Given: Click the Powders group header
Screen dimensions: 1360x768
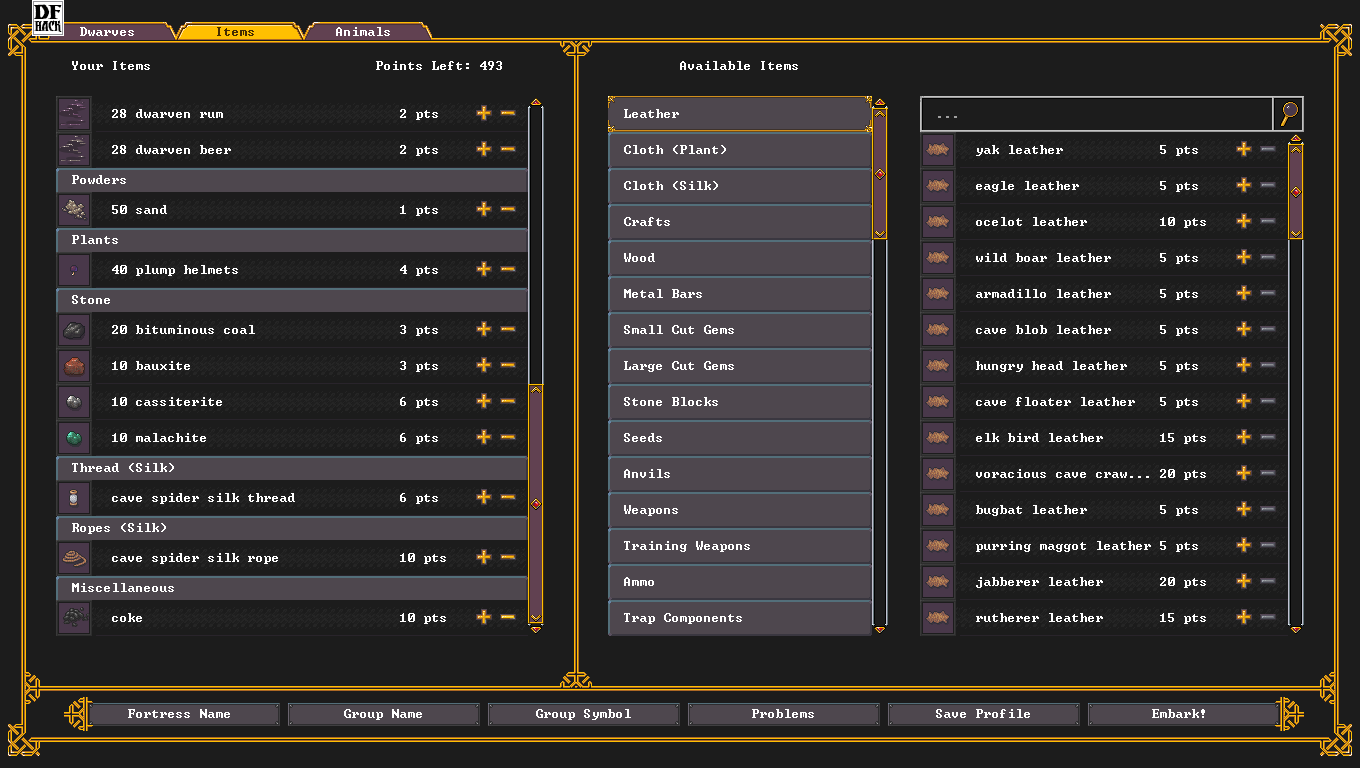Looking at the screenshot, I should point(292,180).
